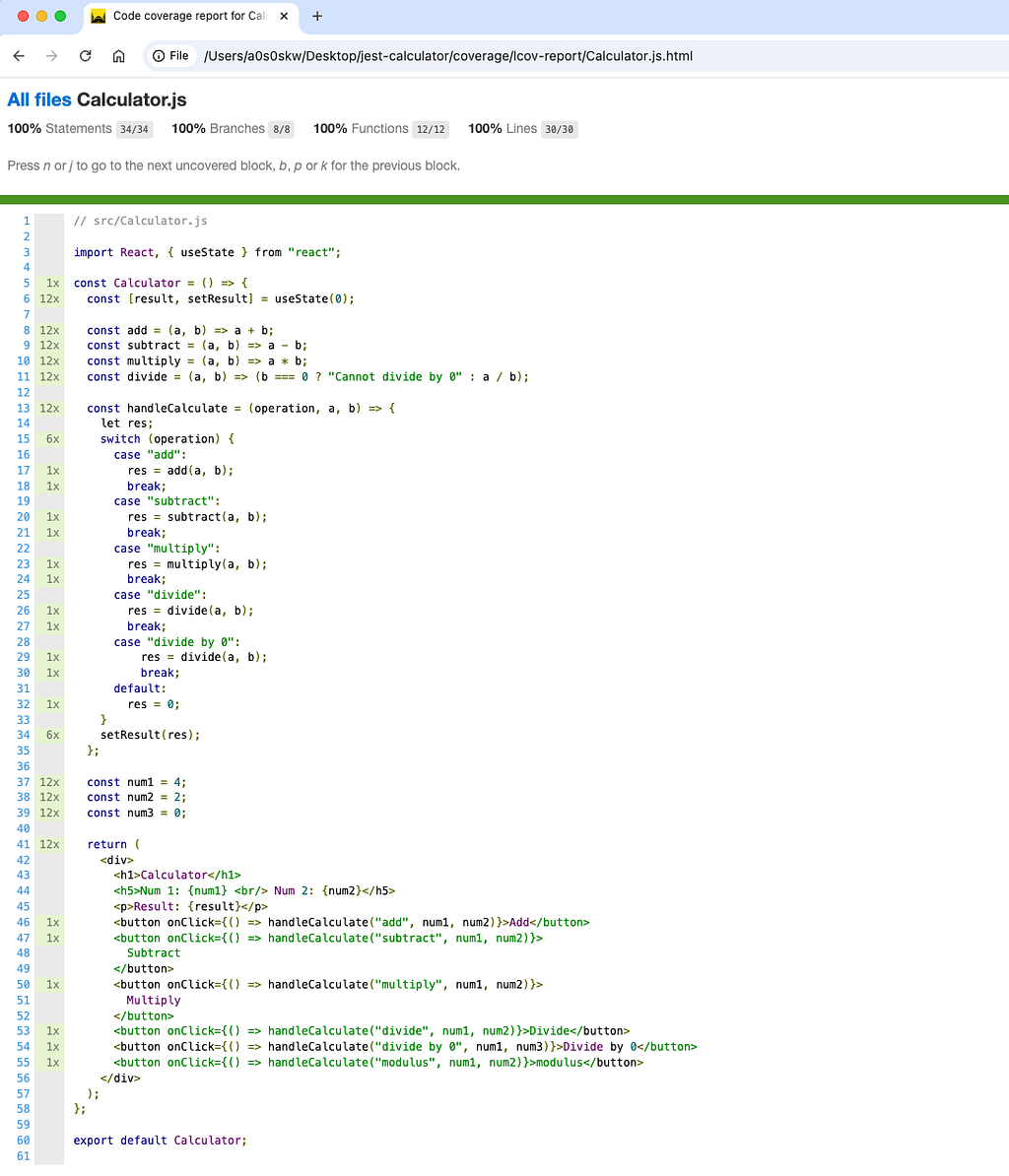1009x1176 pixels.
Task: Click the Press n or j hint text
Action: 234,165
